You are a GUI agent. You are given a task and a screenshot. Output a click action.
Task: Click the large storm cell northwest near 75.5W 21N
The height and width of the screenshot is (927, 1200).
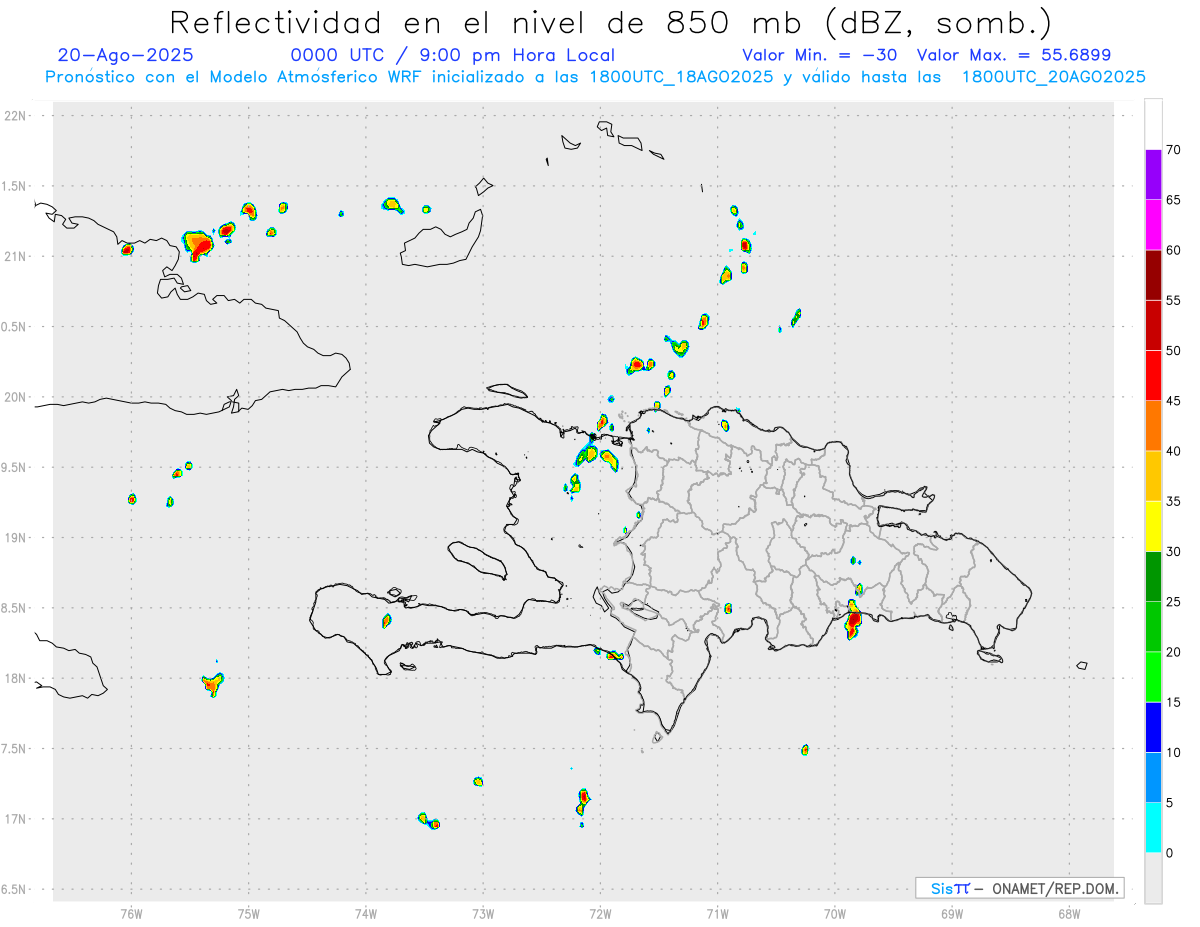[x=198, y=244]
